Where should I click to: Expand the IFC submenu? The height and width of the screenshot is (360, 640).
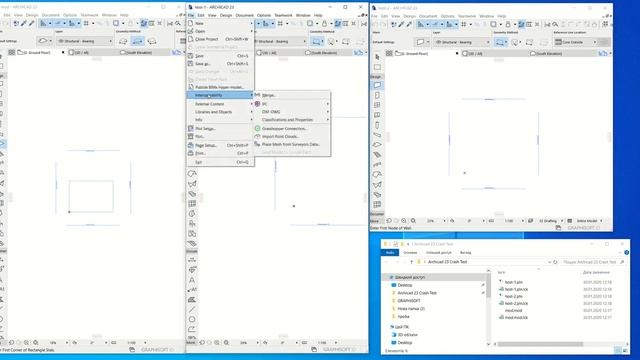tap(292, 104)
